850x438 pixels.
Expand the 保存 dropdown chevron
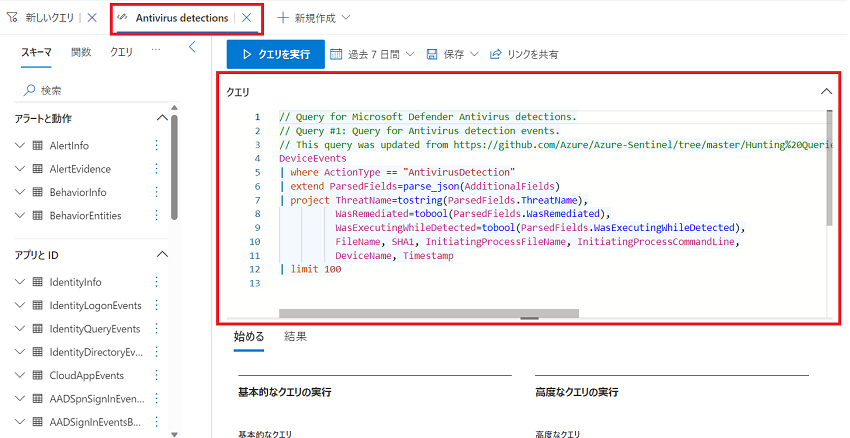click(474, 54)
